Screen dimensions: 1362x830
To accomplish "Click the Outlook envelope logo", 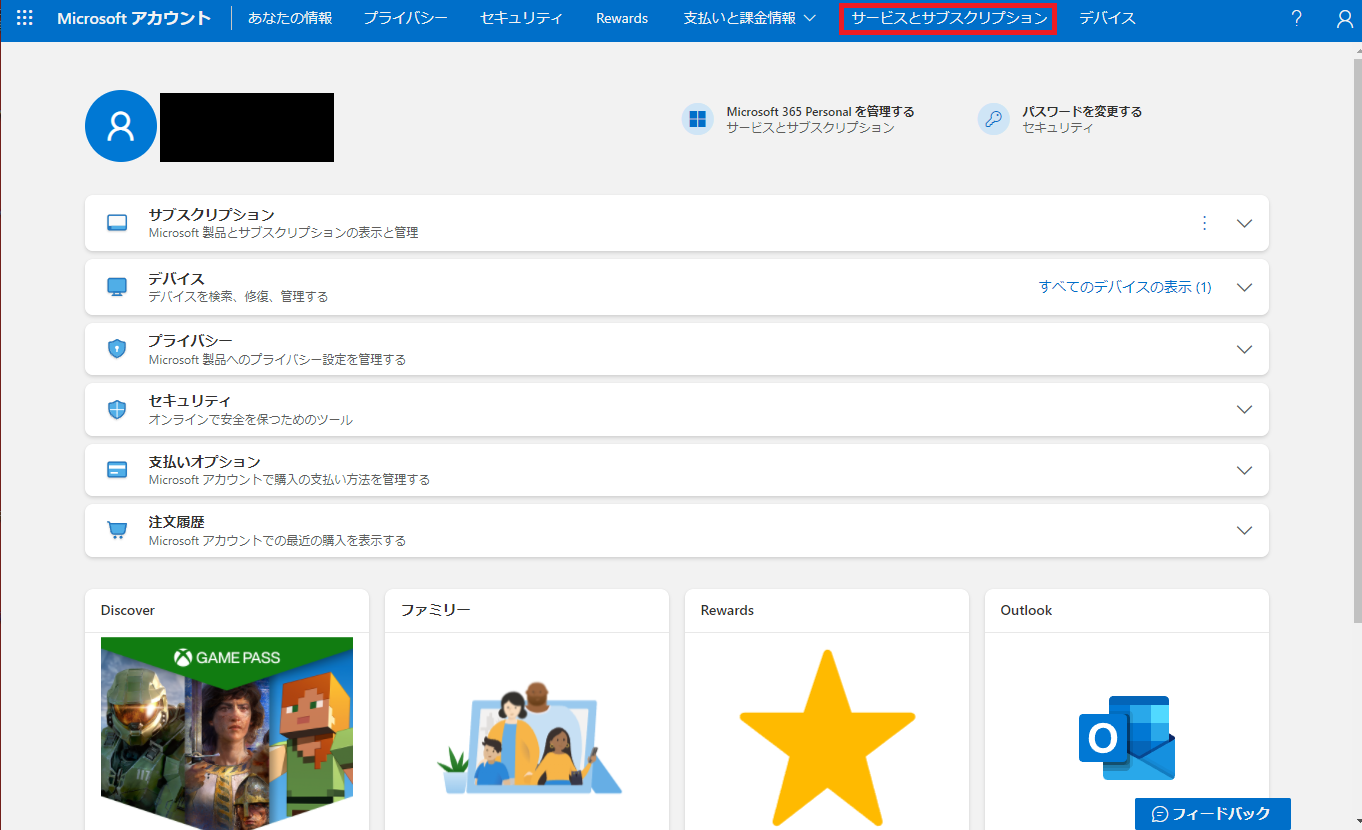I will pos(1127,738).
